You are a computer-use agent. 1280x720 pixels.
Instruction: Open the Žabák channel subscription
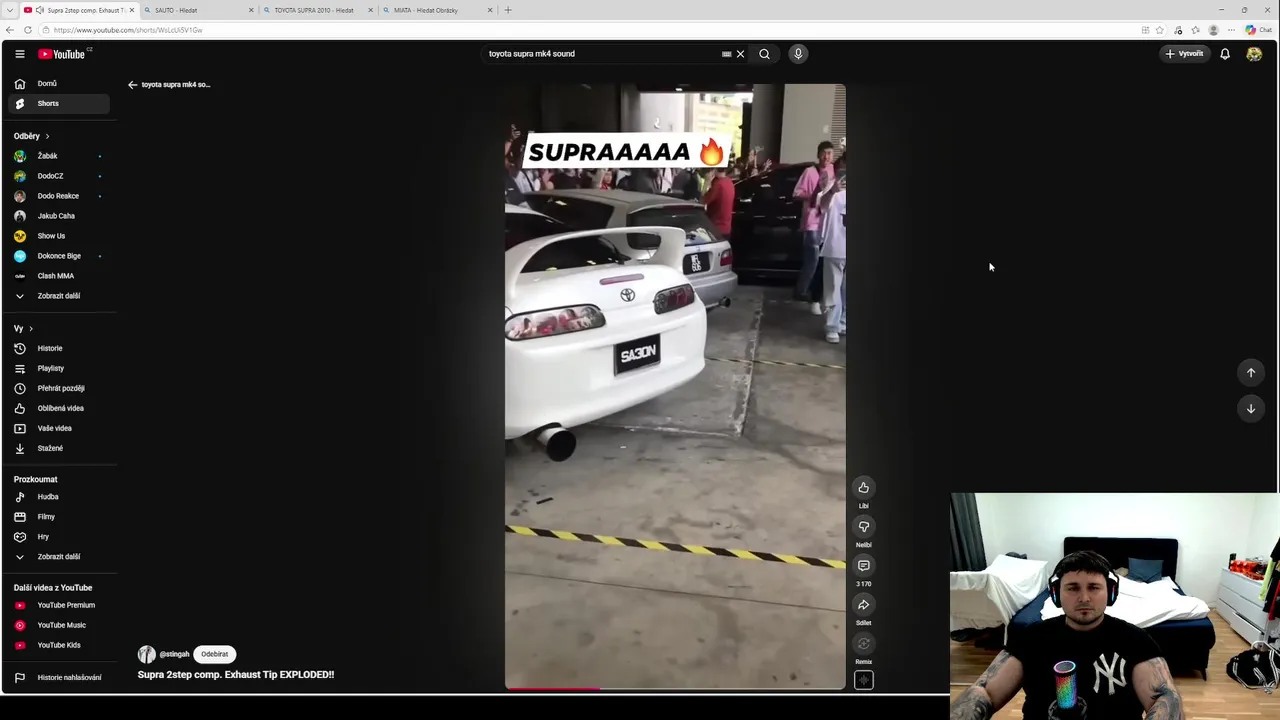pos(59,156)
